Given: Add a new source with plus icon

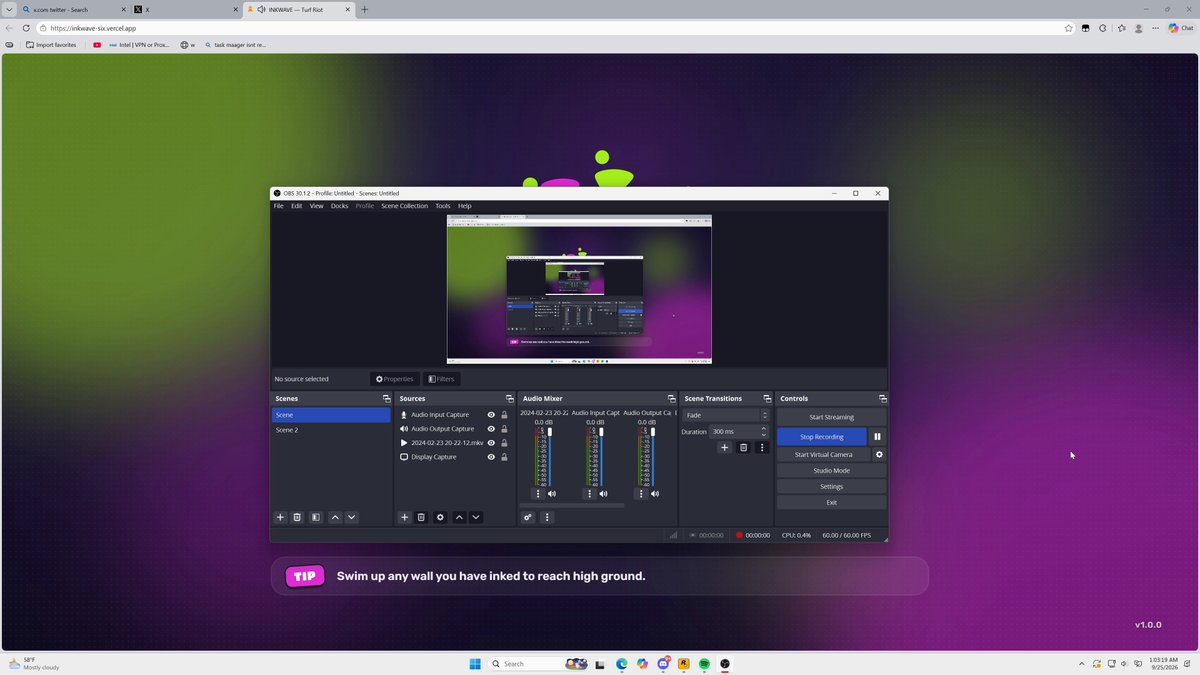Looking at the screenshot, I should [x=405, y=517].
